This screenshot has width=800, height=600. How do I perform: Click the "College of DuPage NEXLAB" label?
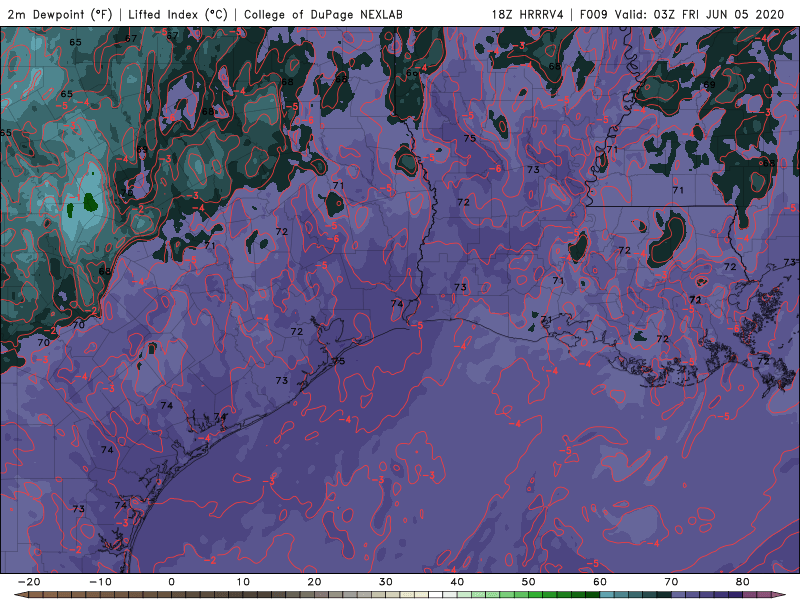[323, 14]
